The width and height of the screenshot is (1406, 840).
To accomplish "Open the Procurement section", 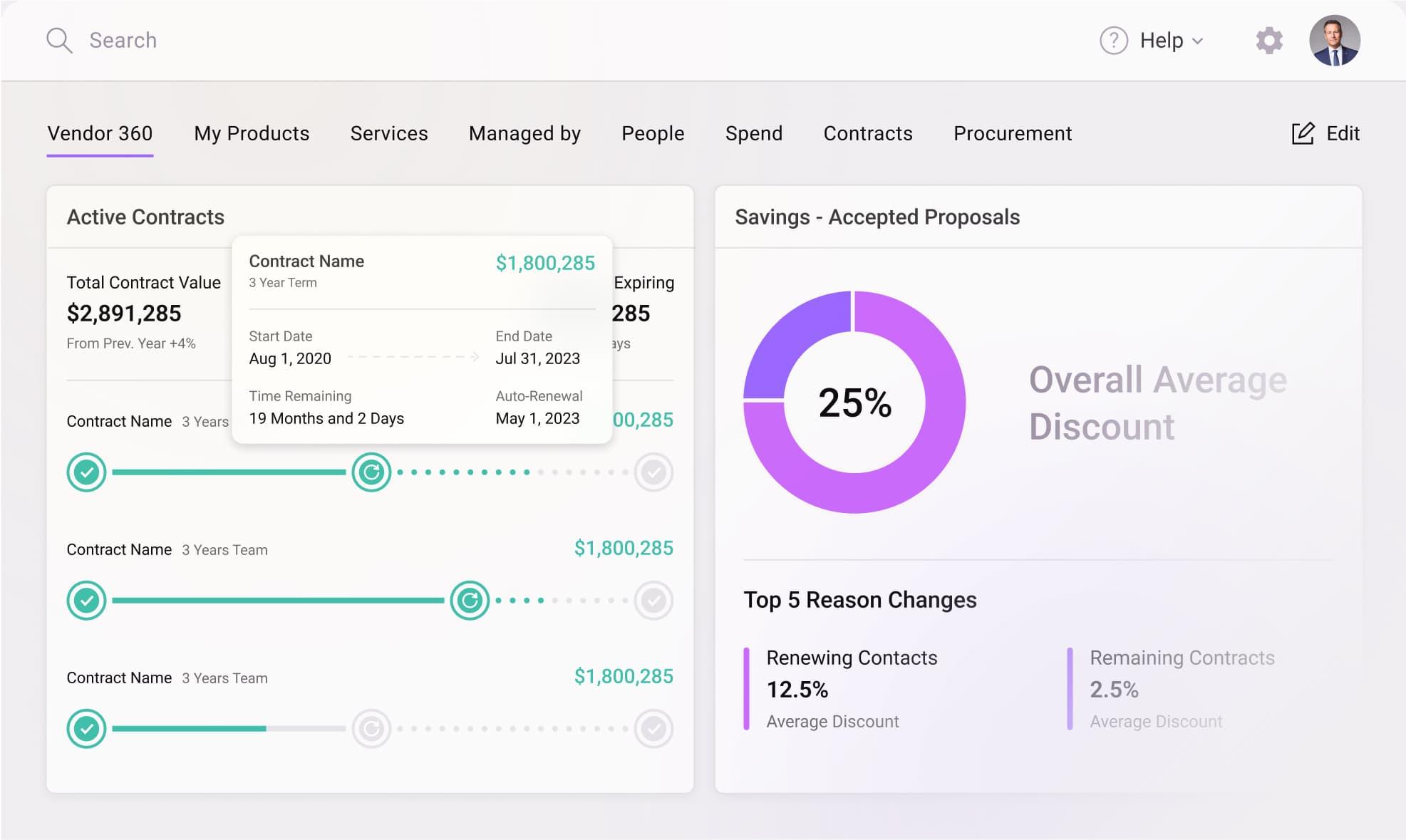I will point(1012,131).
